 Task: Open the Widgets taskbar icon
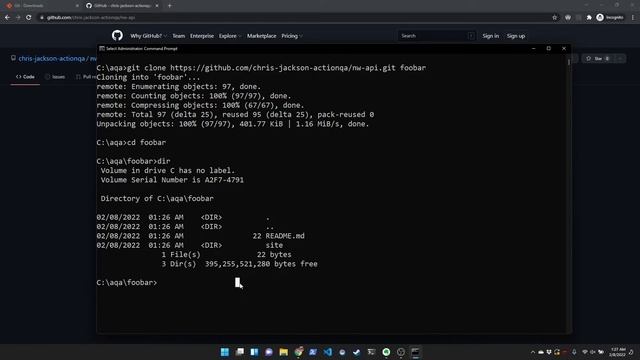254,352
